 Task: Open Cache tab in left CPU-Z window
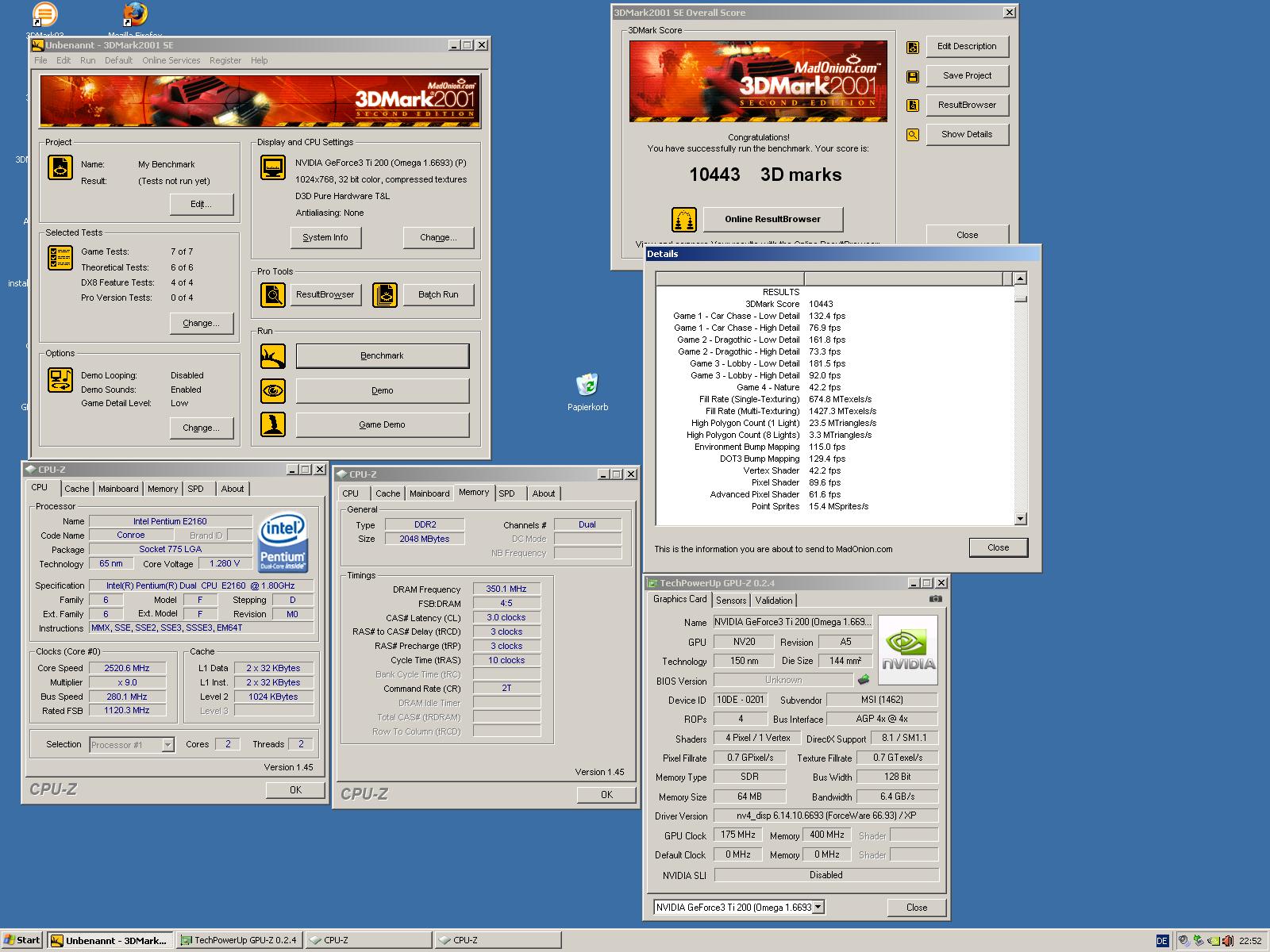click(77, 489)
